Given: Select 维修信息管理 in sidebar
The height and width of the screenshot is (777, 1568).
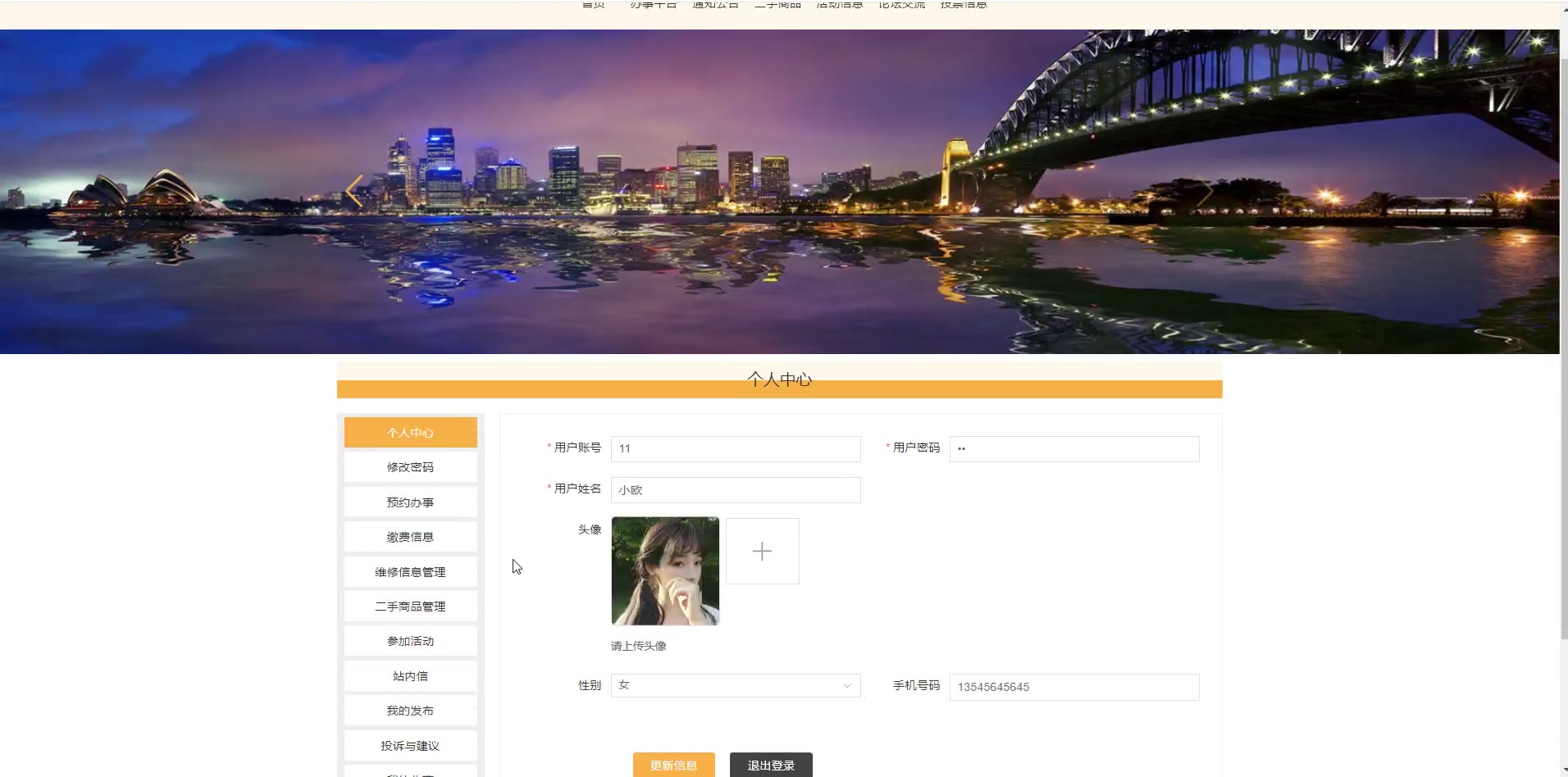Looking at the screenshot, I should tap(410, 572).
